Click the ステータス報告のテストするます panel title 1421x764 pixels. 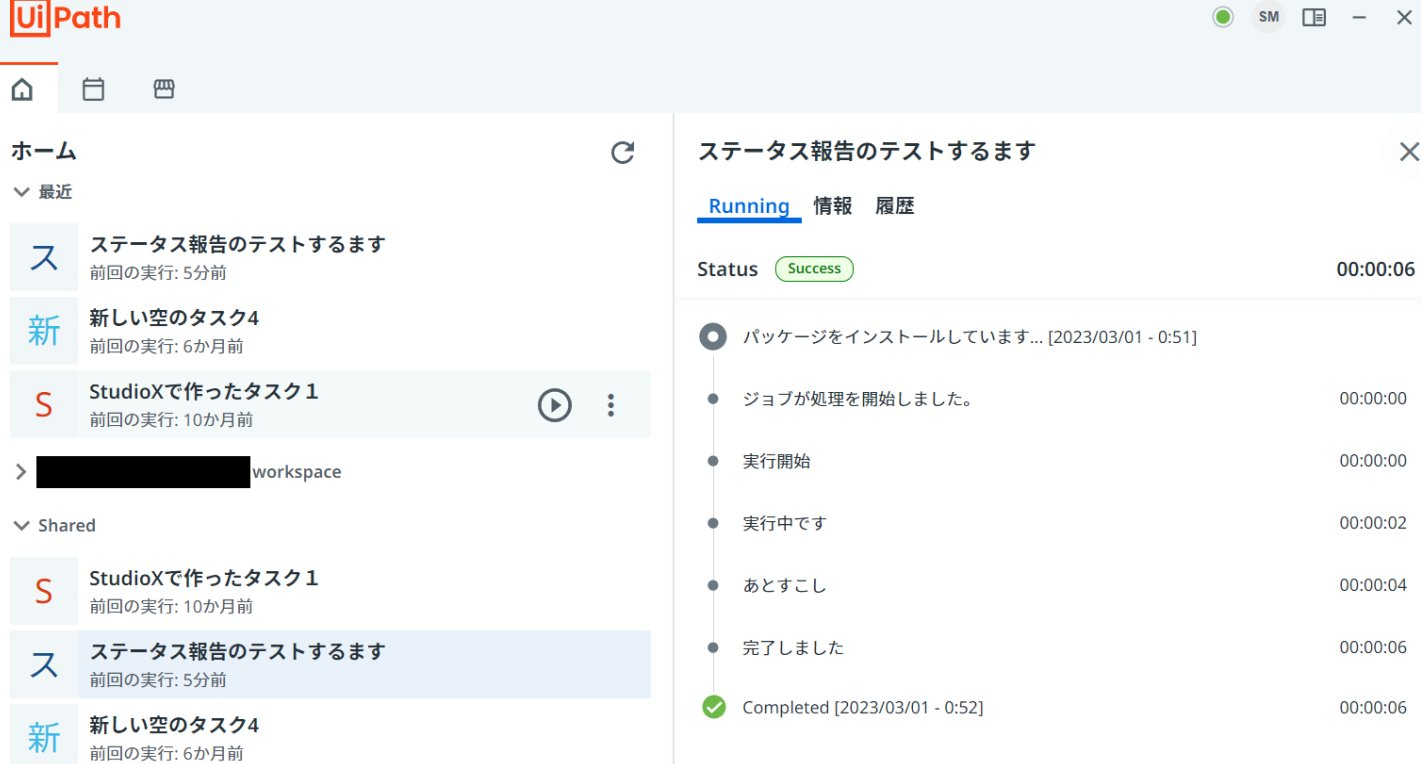(866, 151)
